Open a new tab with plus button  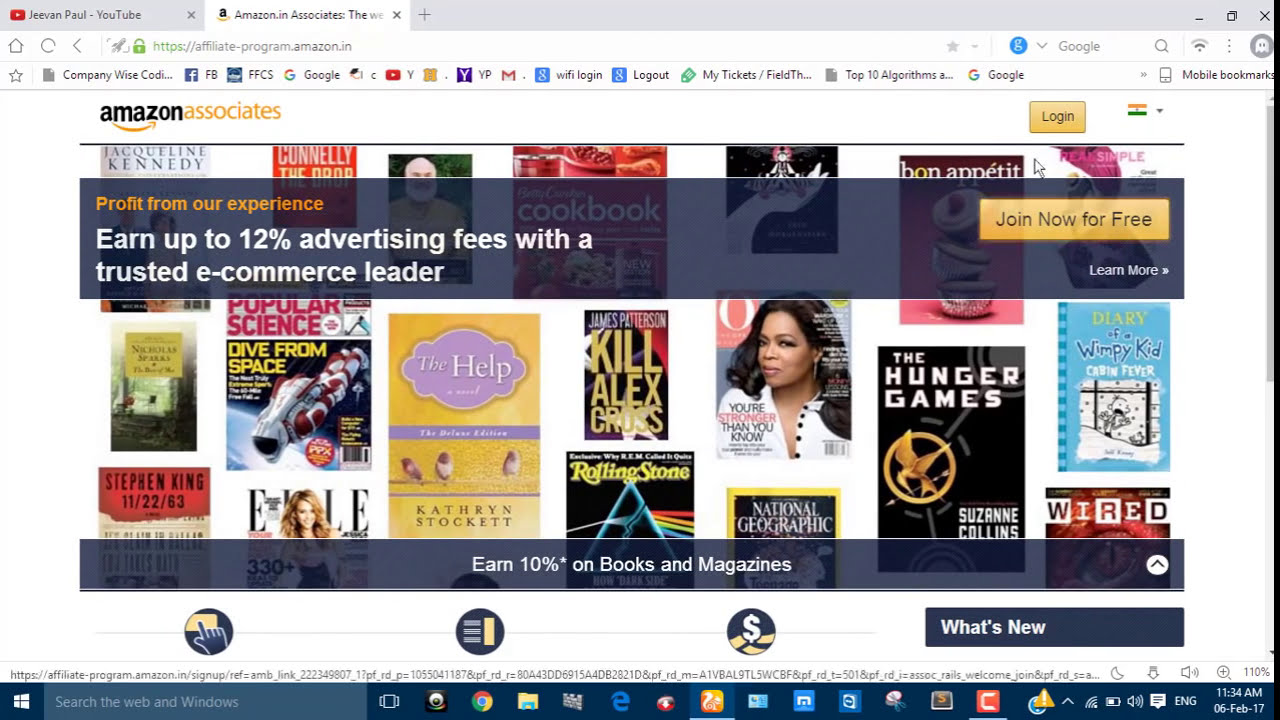[425, 15]
